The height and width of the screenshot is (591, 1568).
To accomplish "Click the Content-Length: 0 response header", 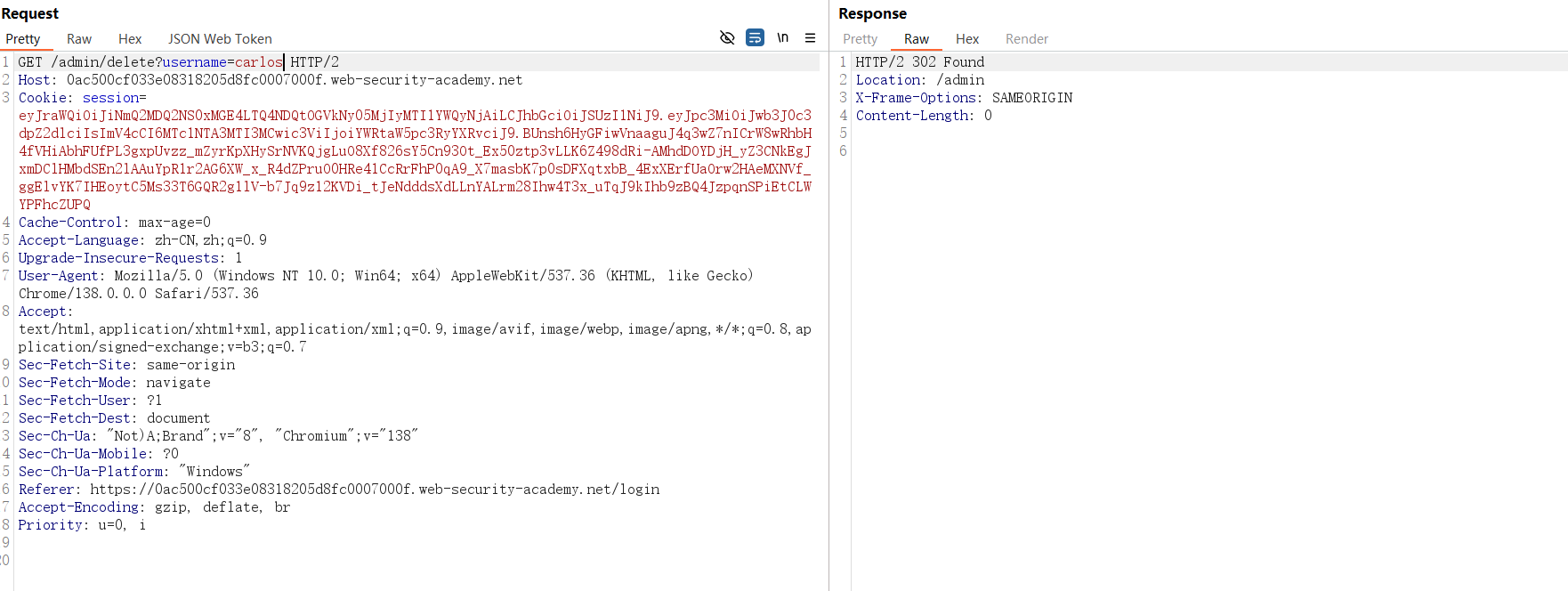I will click(x=924, y=116).
